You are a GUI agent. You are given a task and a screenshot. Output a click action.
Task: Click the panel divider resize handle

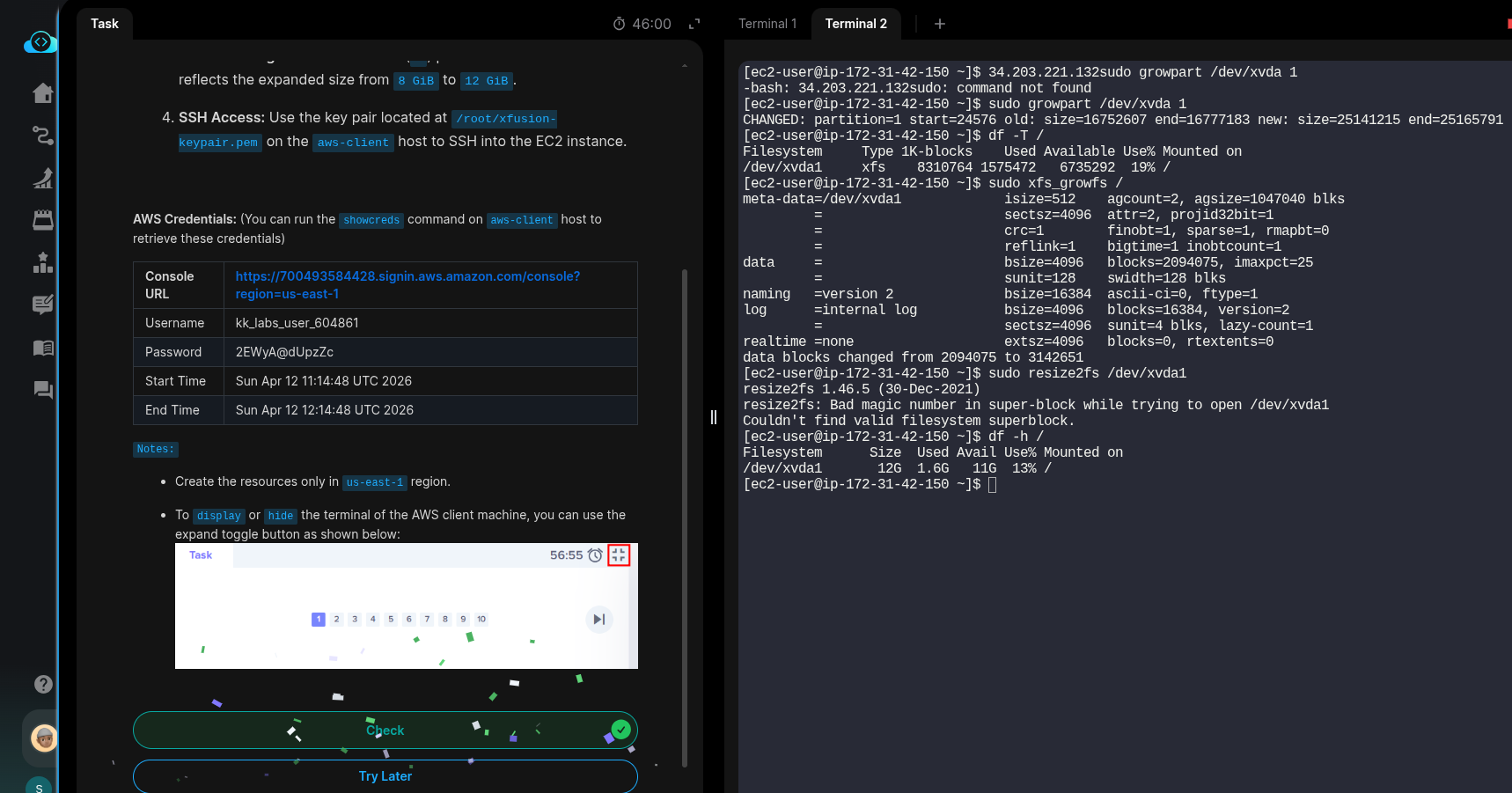tap(714, 417)
